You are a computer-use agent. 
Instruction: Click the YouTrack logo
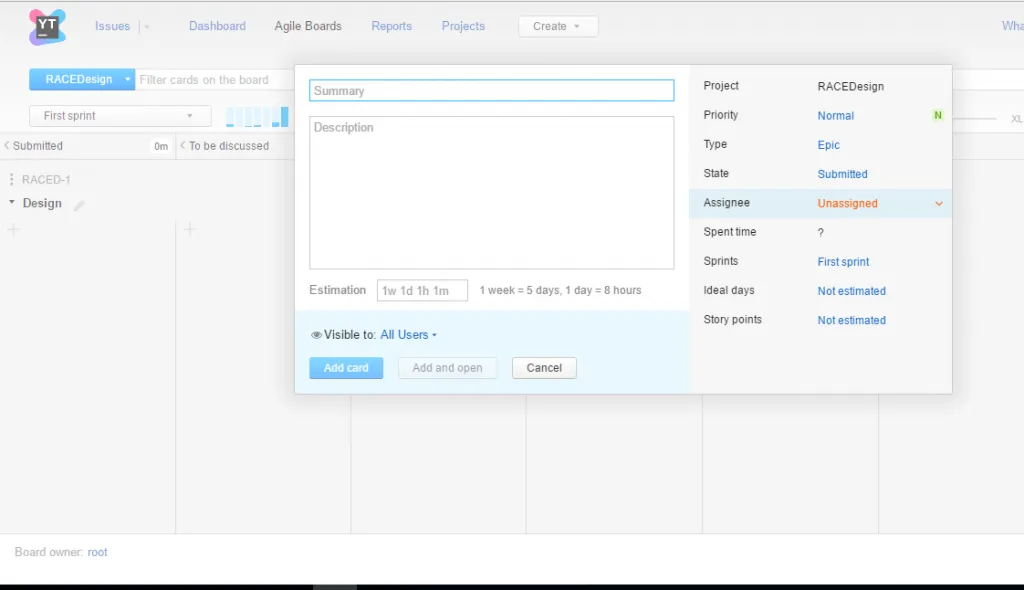coord(48,25)
